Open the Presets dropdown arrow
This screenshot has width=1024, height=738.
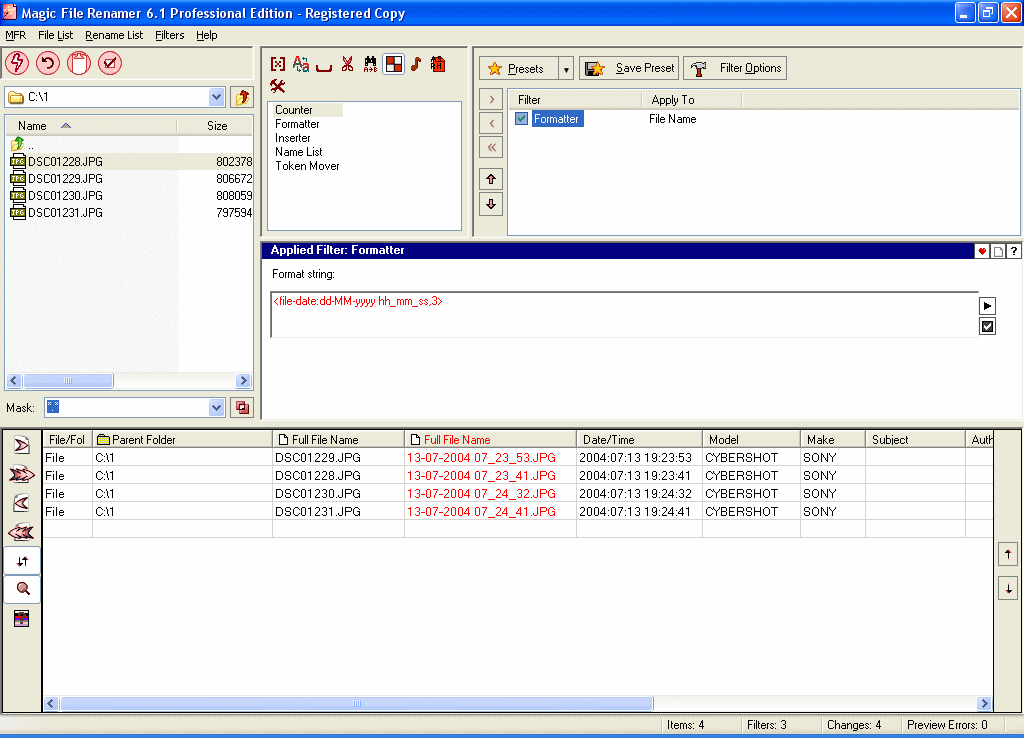pos(565,69)
